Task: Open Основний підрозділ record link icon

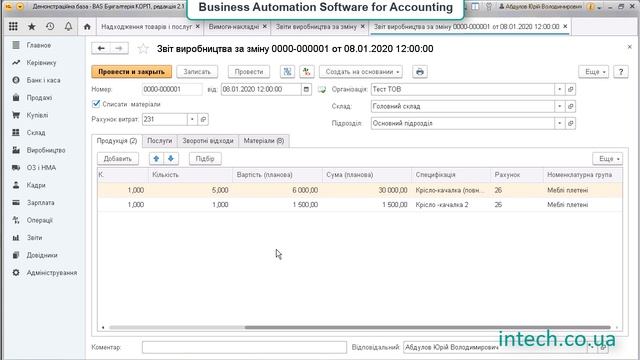Action: click(571, 123)
